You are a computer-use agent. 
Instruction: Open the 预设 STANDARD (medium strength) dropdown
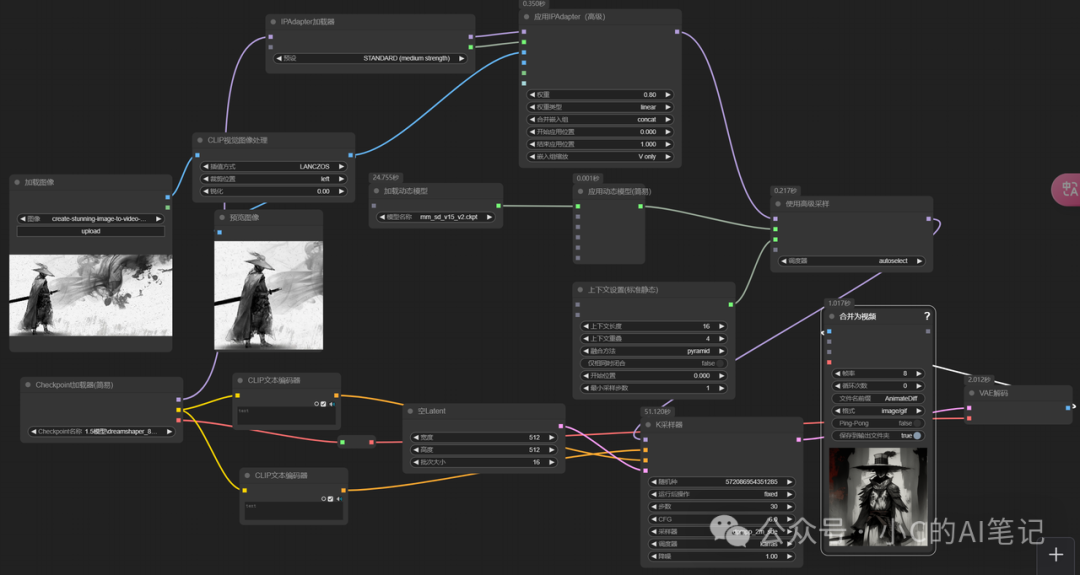click(370, 59)
